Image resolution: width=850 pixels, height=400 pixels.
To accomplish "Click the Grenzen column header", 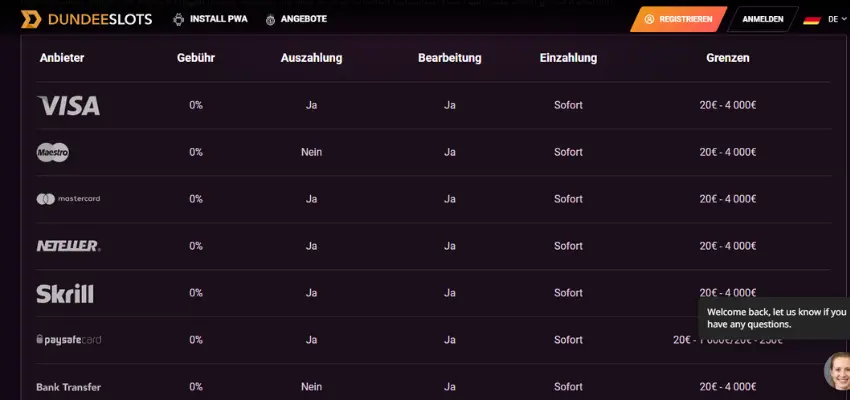I will pyautogui.click(x=727, y=58).
